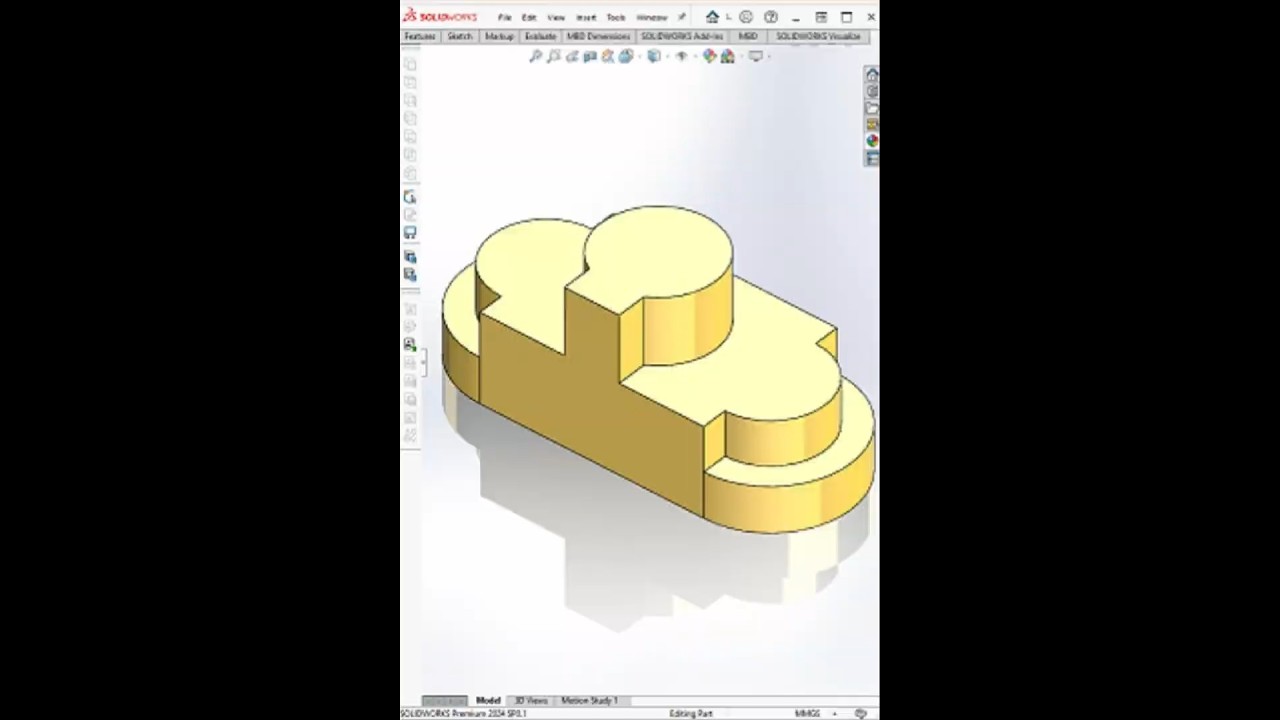The height and width of the screenshot is (720, 1280).
Task: Click the dark blue tool icon under the rotate-arrow icon
Action: 410,232
